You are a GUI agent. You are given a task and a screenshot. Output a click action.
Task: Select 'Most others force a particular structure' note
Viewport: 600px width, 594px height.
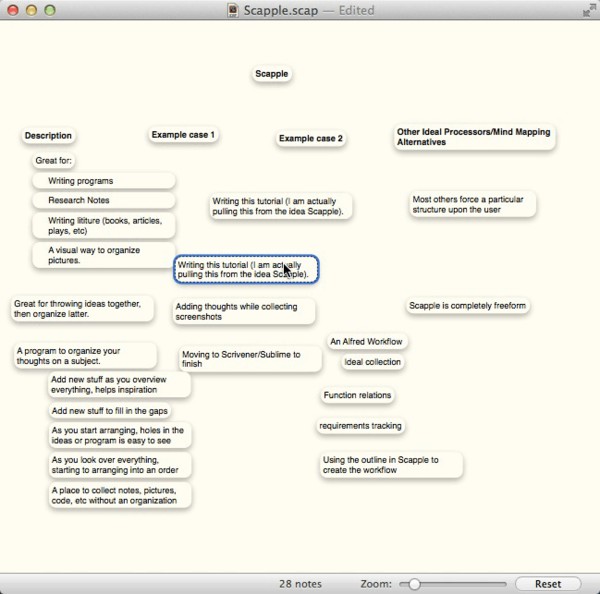point(472,204)
